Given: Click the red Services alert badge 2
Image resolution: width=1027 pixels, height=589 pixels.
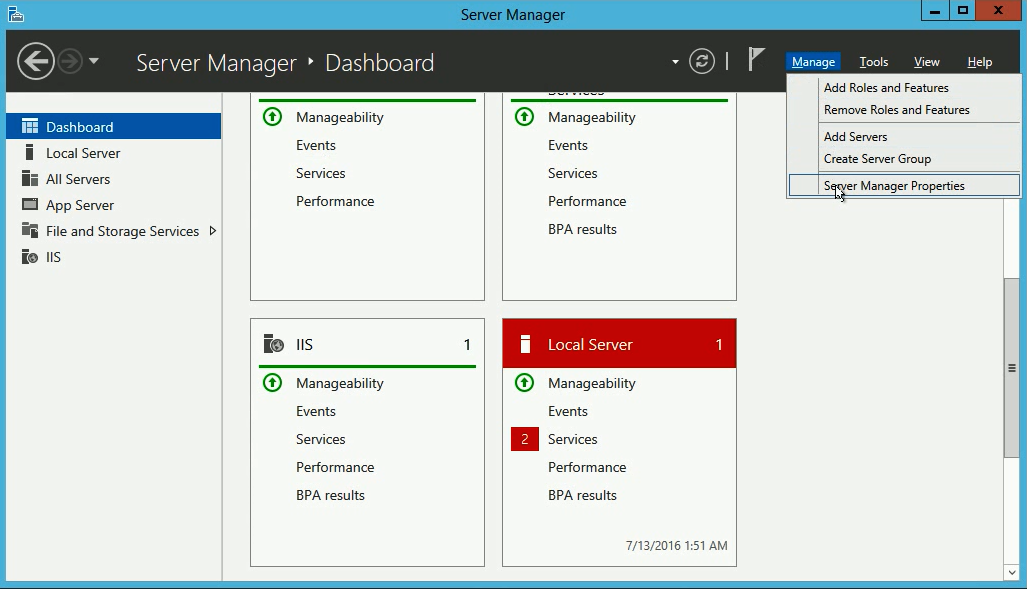Looking at the screenshot, I should pyautogui.click(x=525, y=439).
